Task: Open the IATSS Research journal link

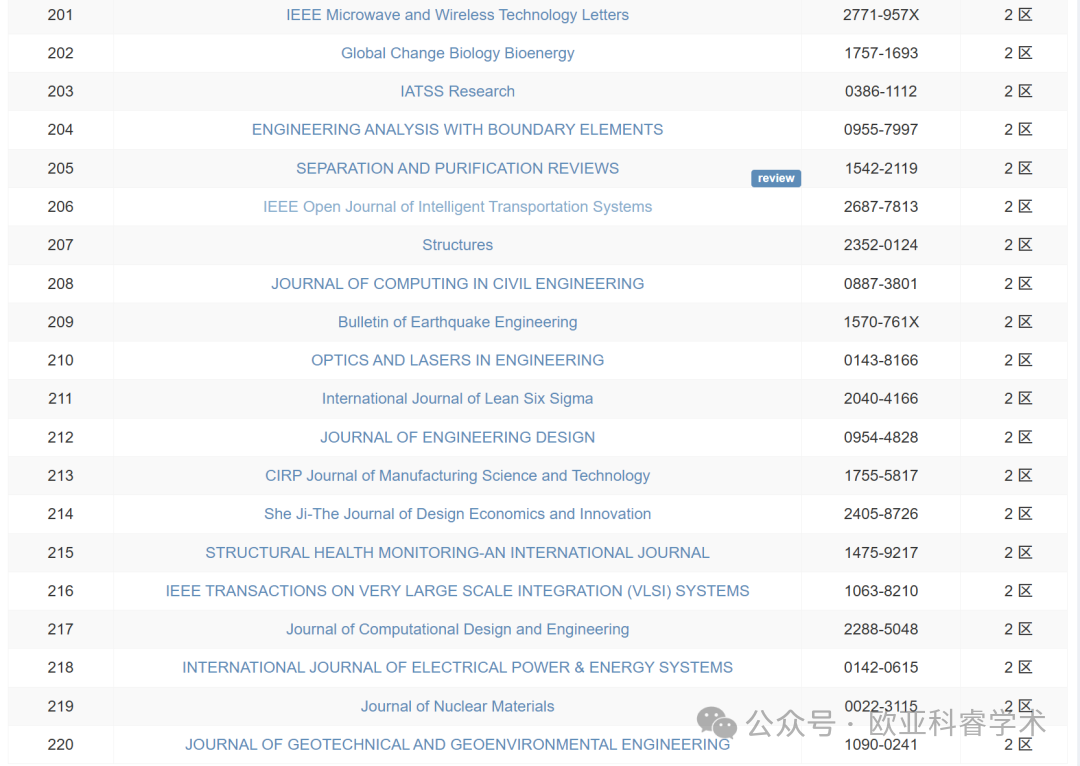Action: pos(457,91)
